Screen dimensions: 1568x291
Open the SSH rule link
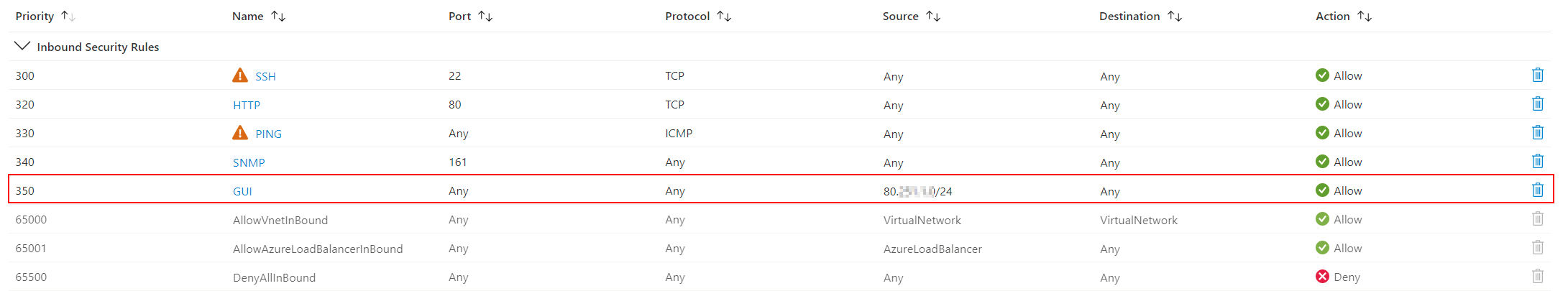point(265,76)
